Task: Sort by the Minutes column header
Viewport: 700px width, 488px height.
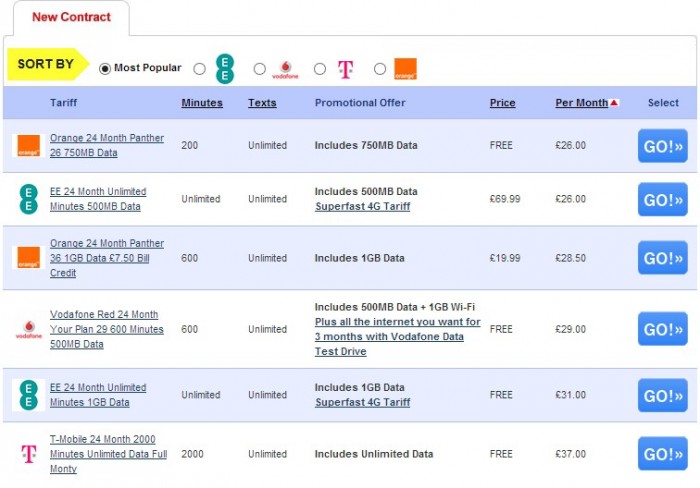Action: click(202, 103)
